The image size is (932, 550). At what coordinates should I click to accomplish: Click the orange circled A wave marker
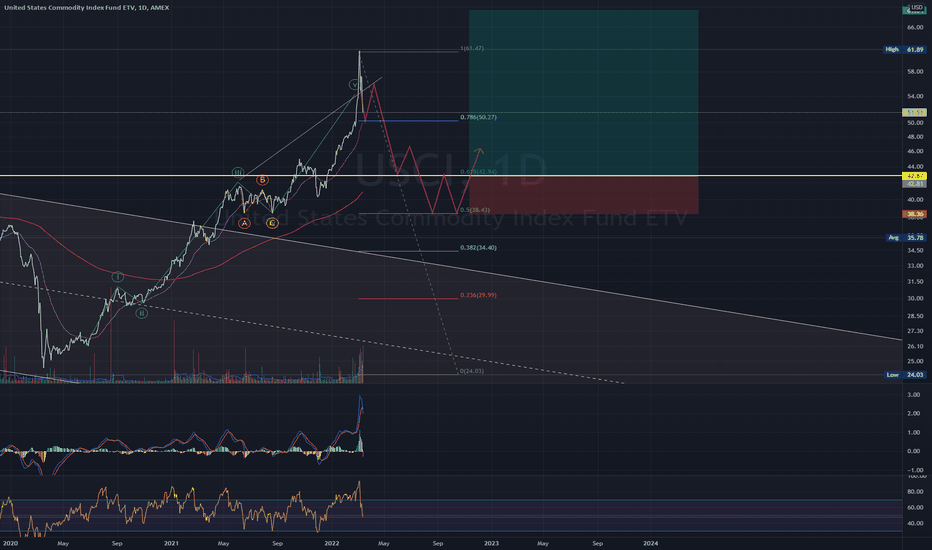tap(244, 223)
